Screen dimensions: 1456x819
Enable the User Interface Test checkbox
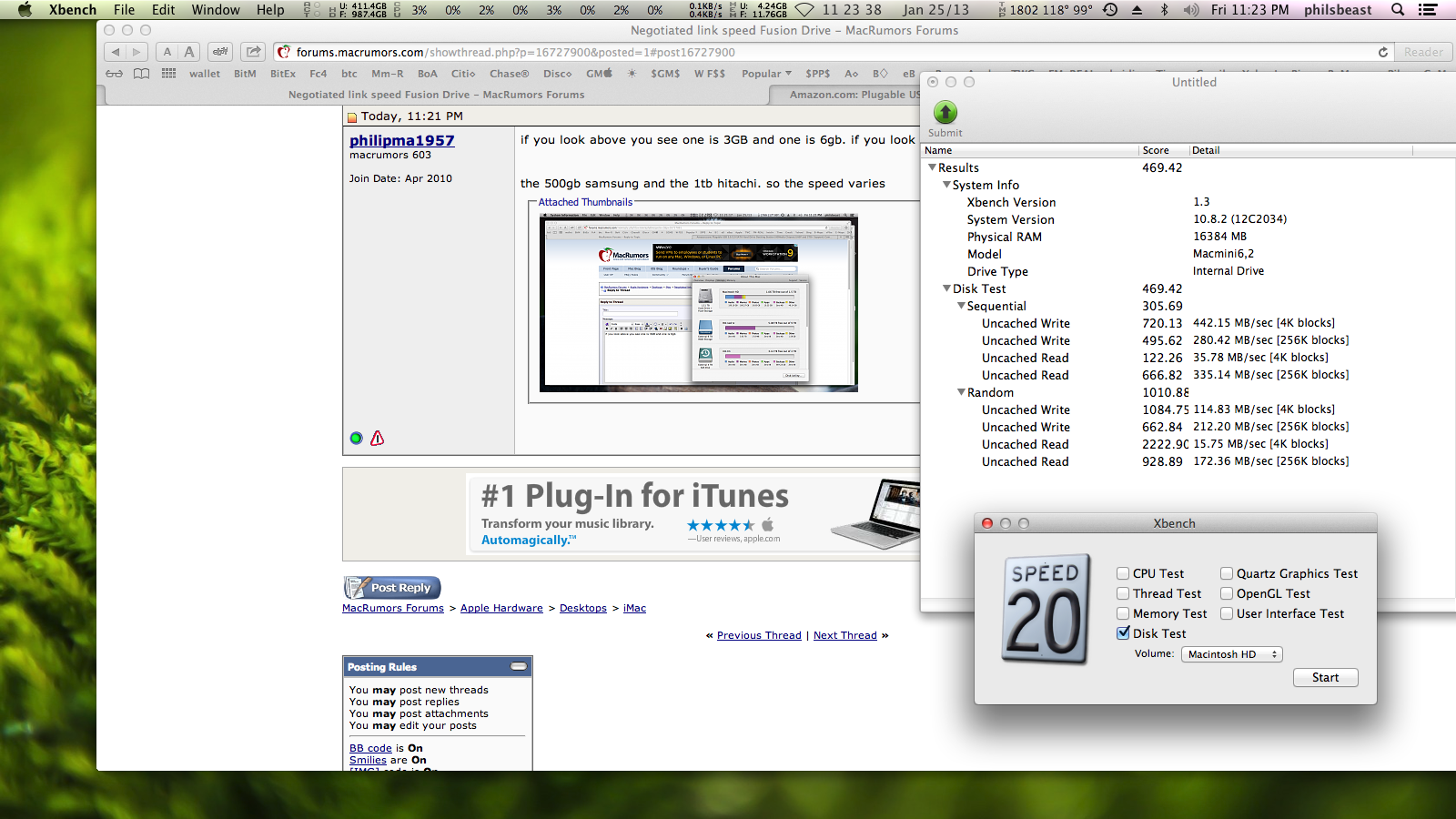click(x=1227, y=613)
